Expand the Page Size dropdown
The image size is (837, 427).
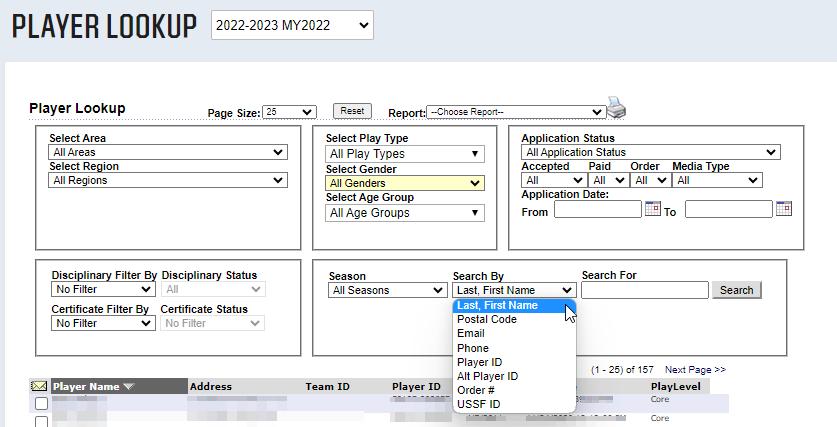tap(289, 112)
